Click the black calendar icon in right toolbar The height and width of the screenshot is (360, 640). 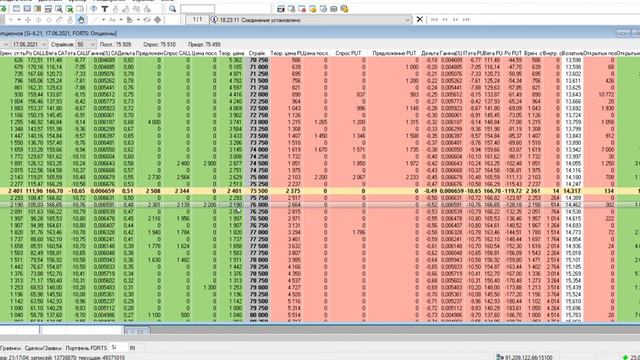[x=281, y=9]
